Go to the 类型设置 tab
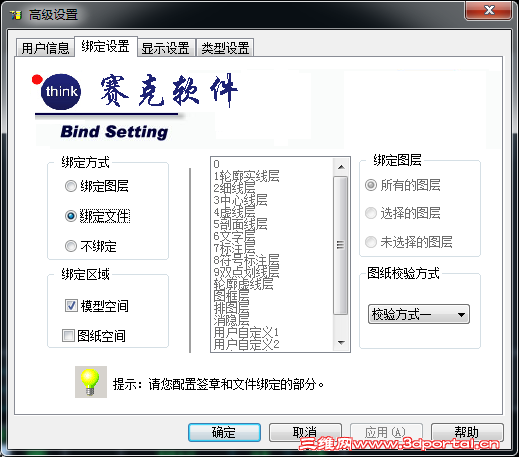Viewport: 519px width, 457px height. click(225, 48)
